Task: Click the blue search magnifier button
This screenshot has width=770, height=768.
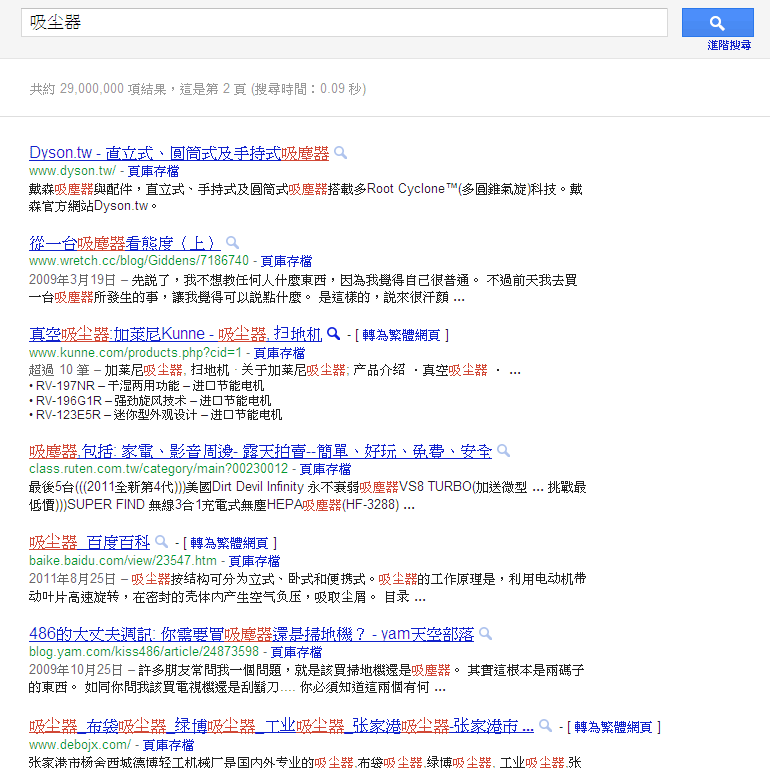Action: (717, 22)
